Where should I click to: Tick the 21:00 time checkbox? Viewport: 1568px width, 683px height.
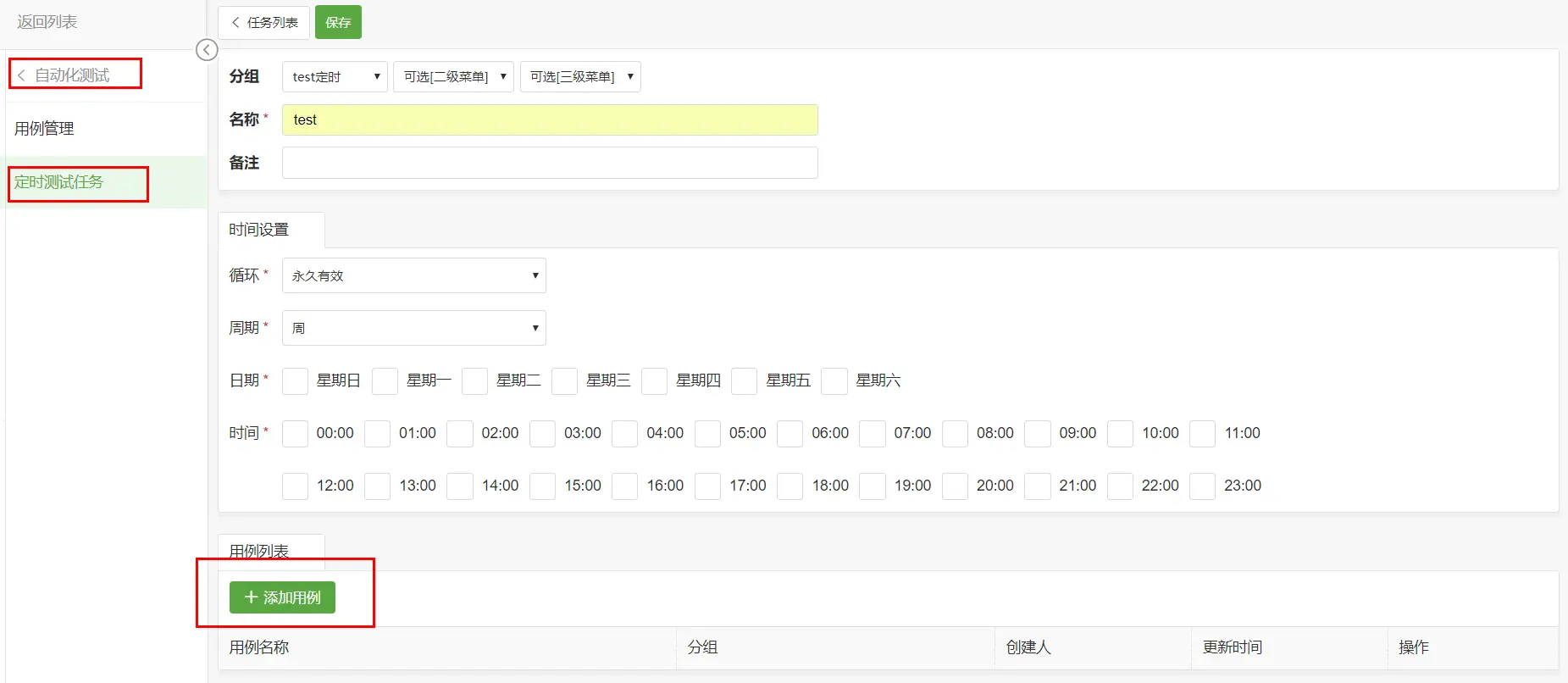[1038, 486]
